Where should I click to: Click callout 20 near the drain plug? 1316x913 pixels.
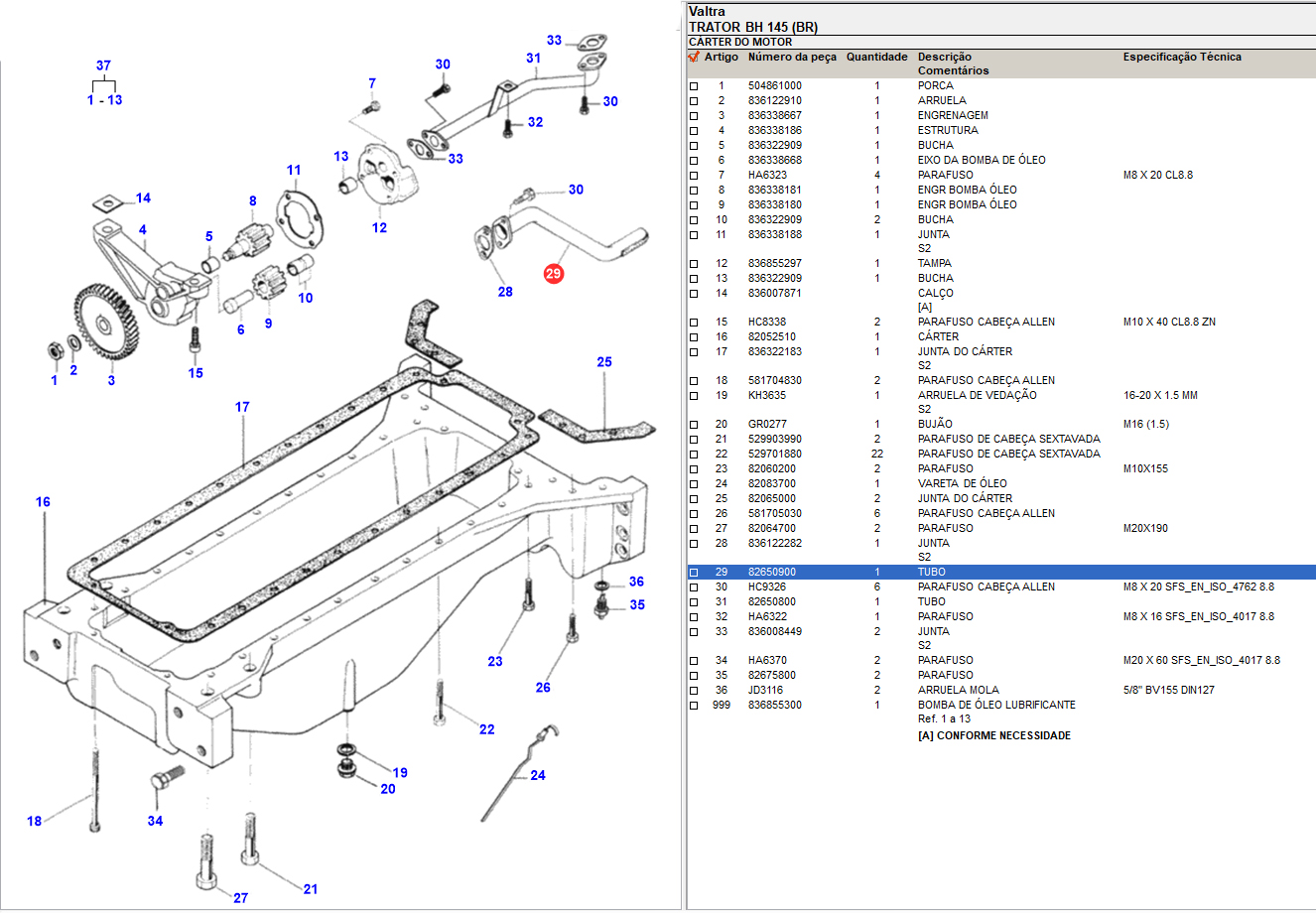387,789
